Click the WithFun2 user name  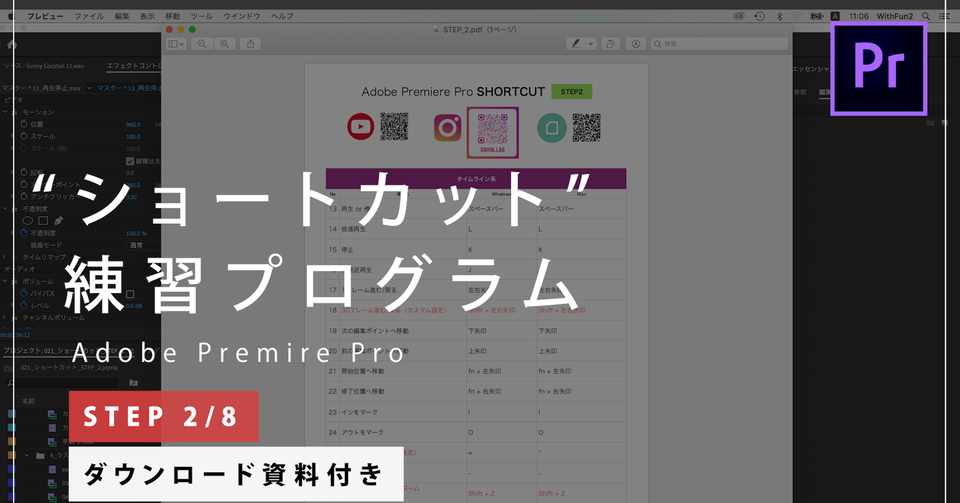(x=894, y=17)
